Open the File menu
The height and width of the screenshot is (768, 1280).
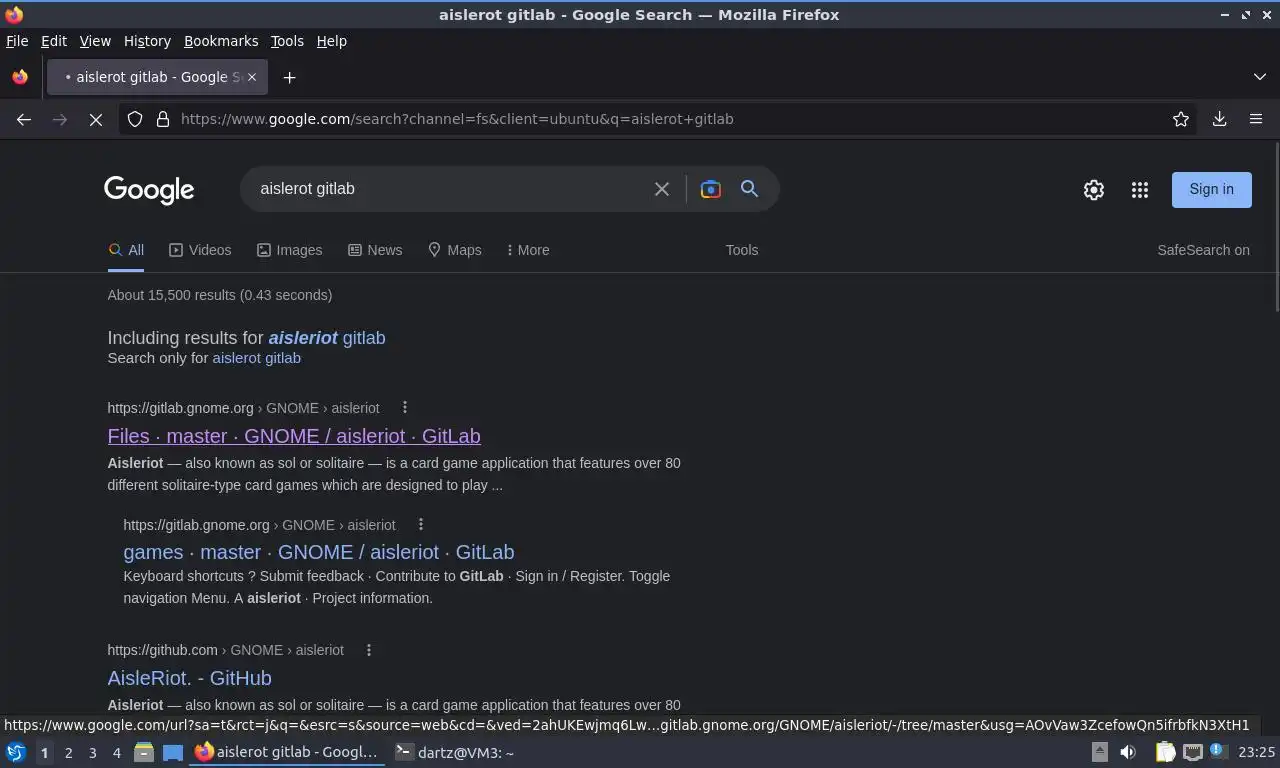[17, 41]
